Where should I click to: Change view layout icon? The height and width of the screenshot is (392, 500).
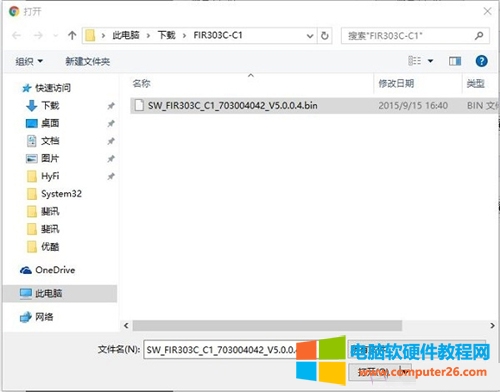click(414, 61)
